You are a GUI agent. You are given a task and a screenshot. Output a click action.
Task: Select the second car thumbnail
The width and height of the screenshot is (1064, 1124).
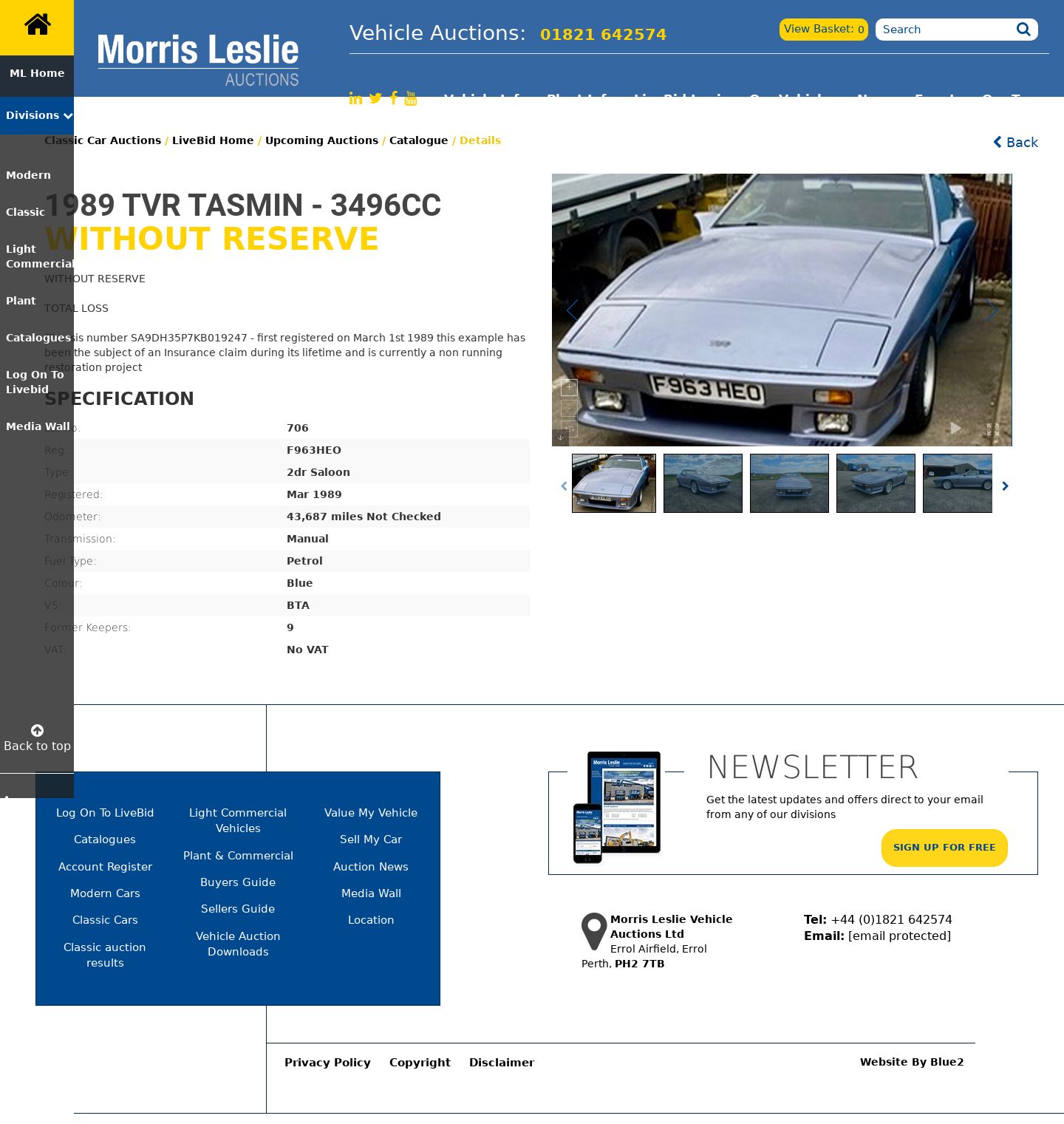703,483
